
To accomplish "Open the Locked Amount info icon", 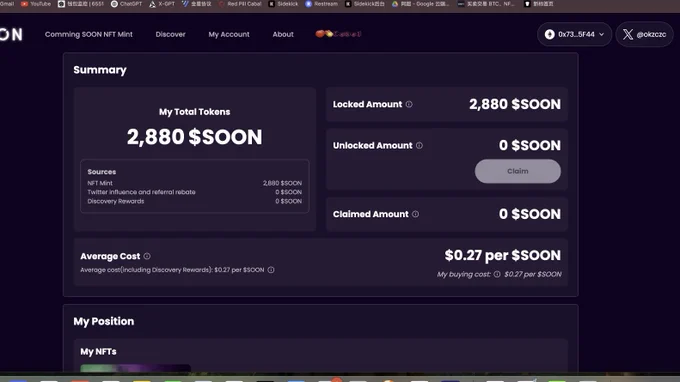I will [x=409, y=104].
